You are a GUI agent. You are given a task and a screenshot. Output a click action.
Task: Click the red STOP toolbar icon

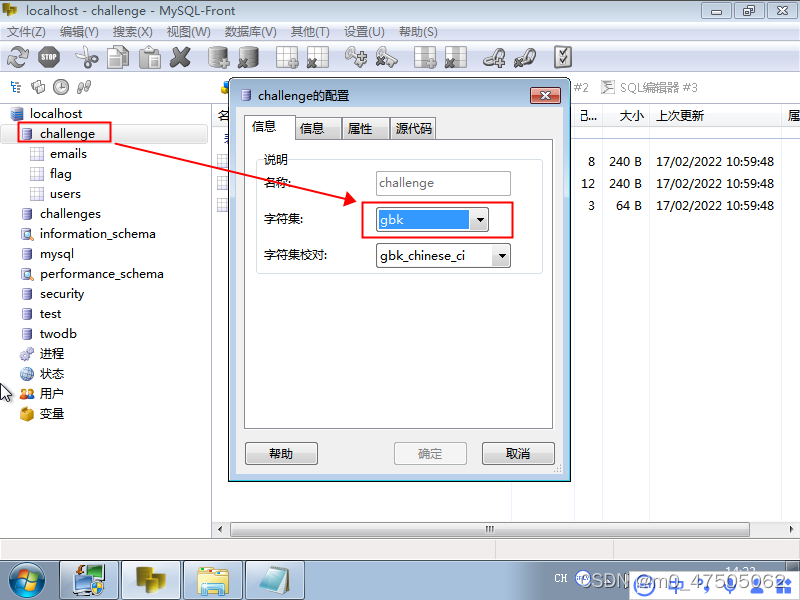[49, 57]
